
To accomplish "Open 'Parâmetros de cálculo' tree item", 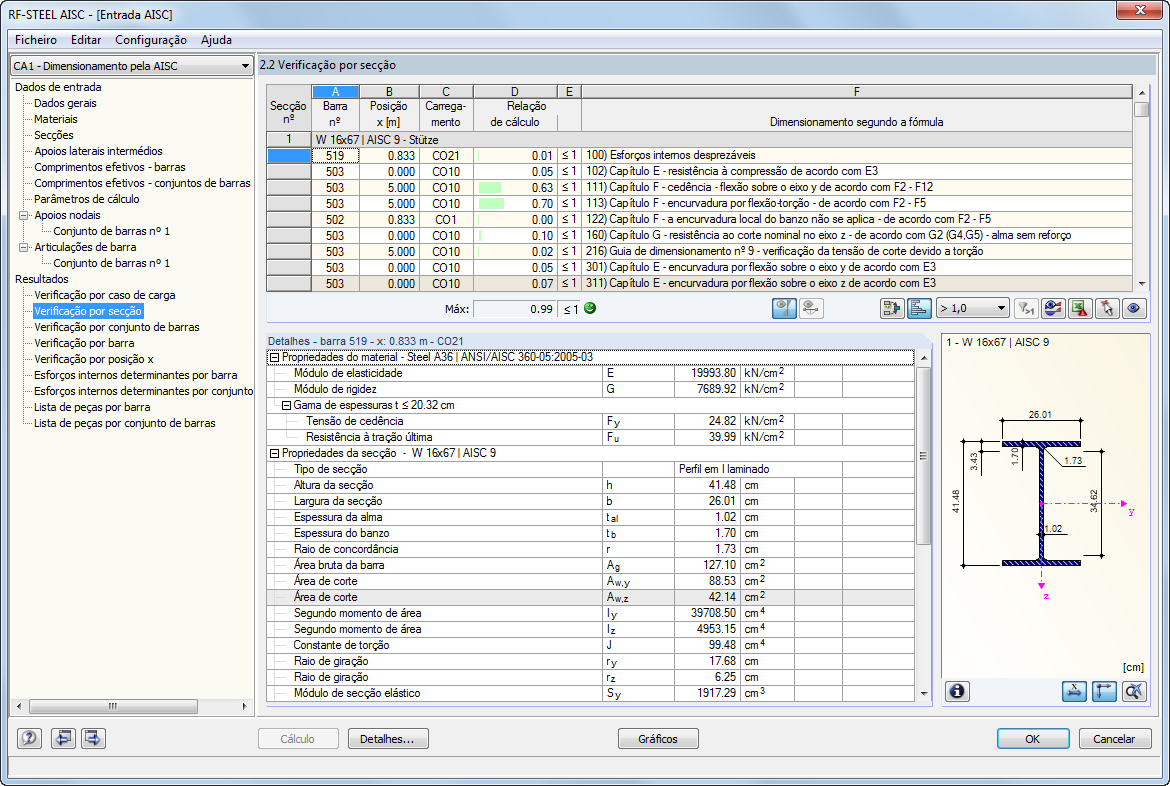I will (x=87, y=199).
